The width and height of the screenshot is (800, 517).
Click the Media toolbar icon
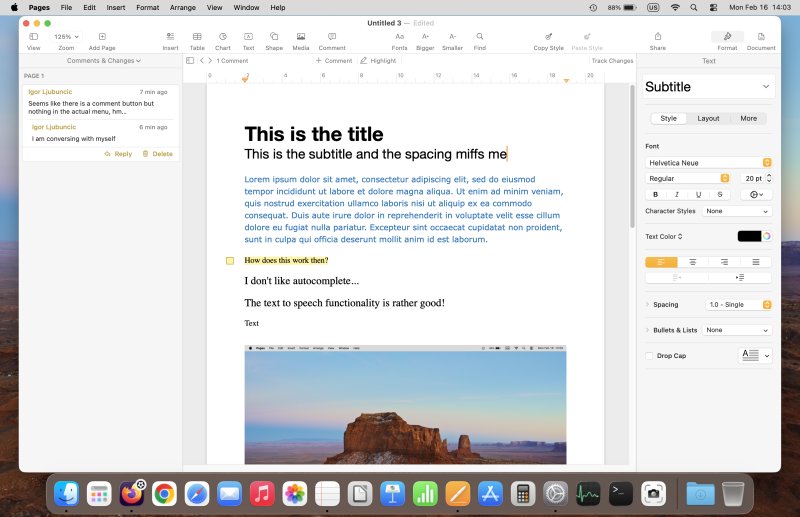pyautogui.click(x=300, y=37)
